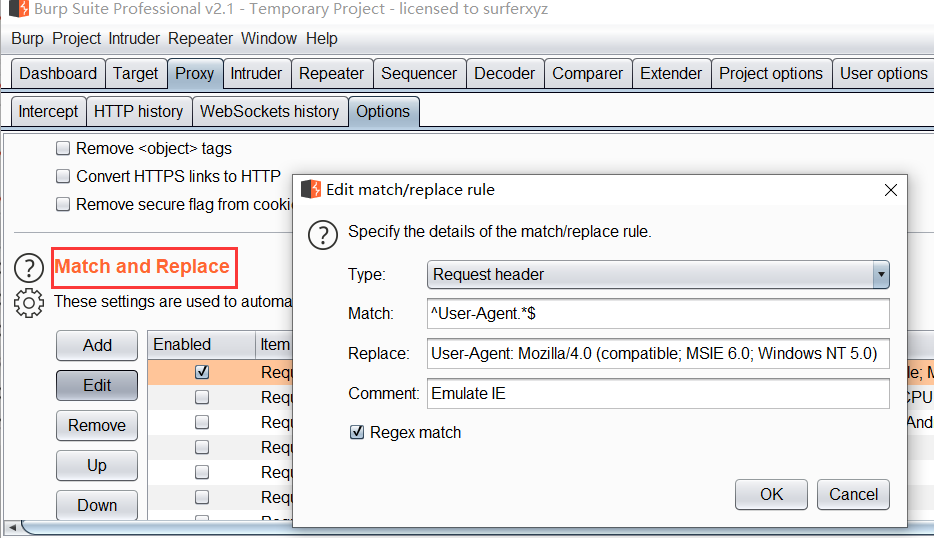This screenshot has height=538, width=934.
Task: Close the Edit match/replace rule dialog
Action: tap(891, 190)
